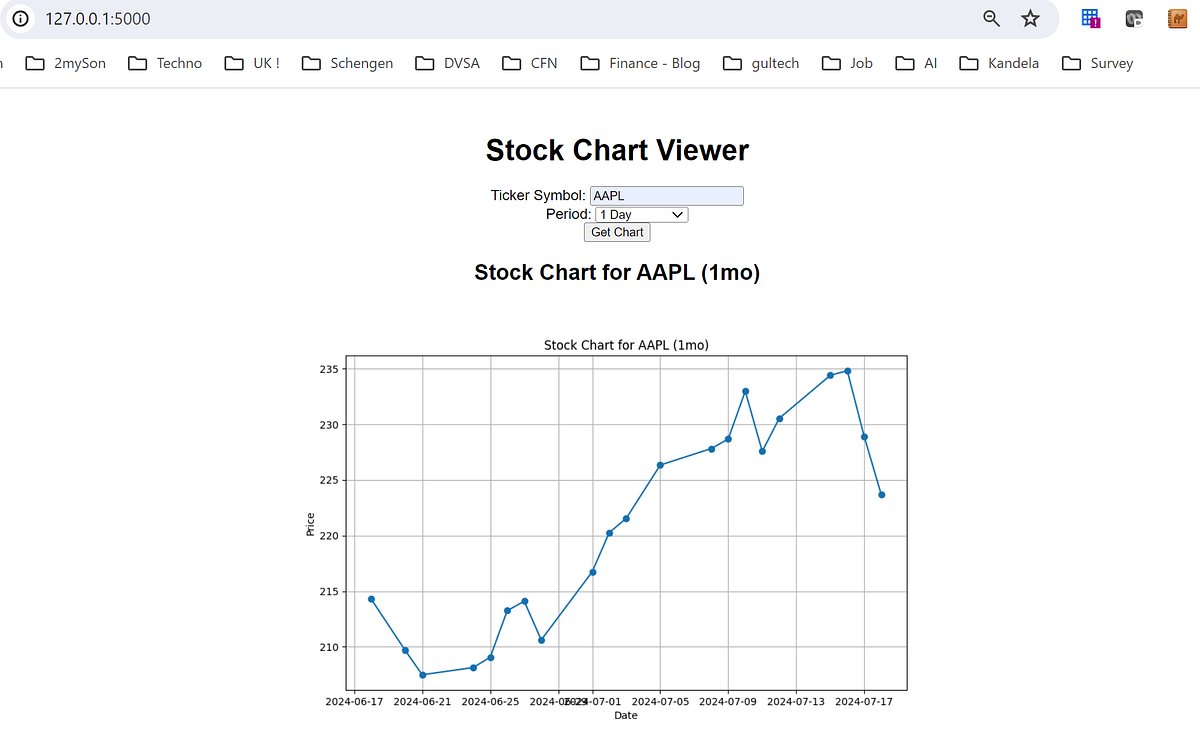
Task: Click the AAPL ticker symbol input field
Action: pos(666,195)
